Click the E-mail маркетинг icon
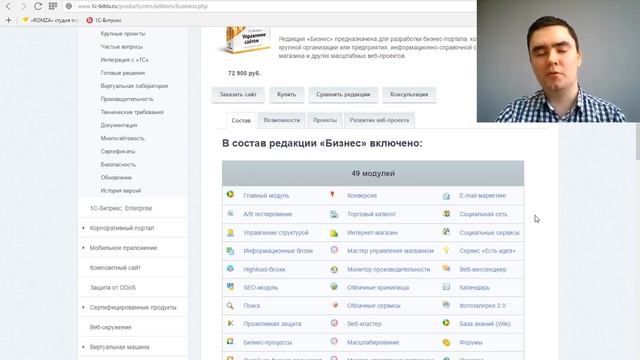640x360 pixels. coord(446,196)
